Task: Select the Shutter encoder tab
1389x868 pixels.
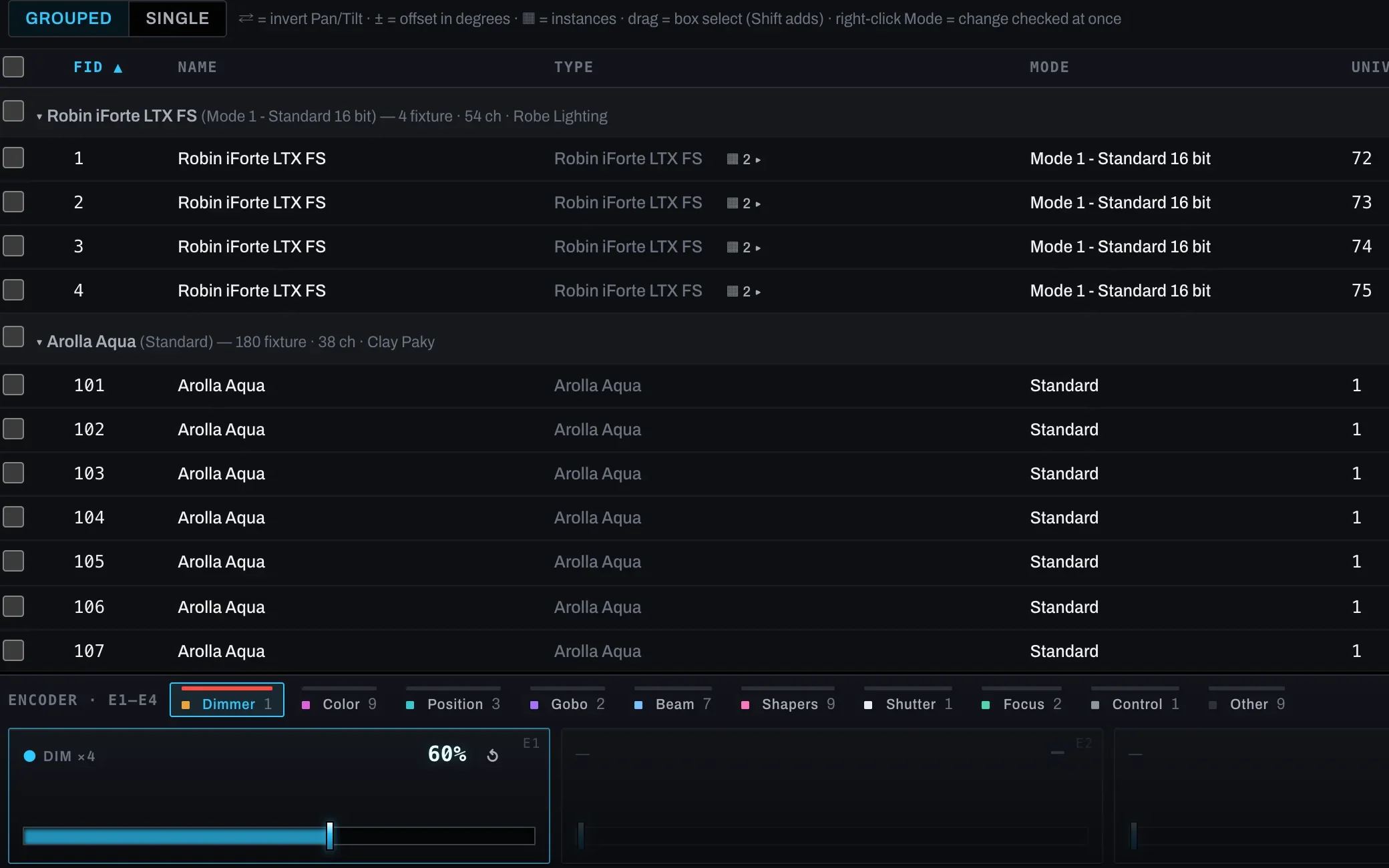Action: click(x=909, y=701)
